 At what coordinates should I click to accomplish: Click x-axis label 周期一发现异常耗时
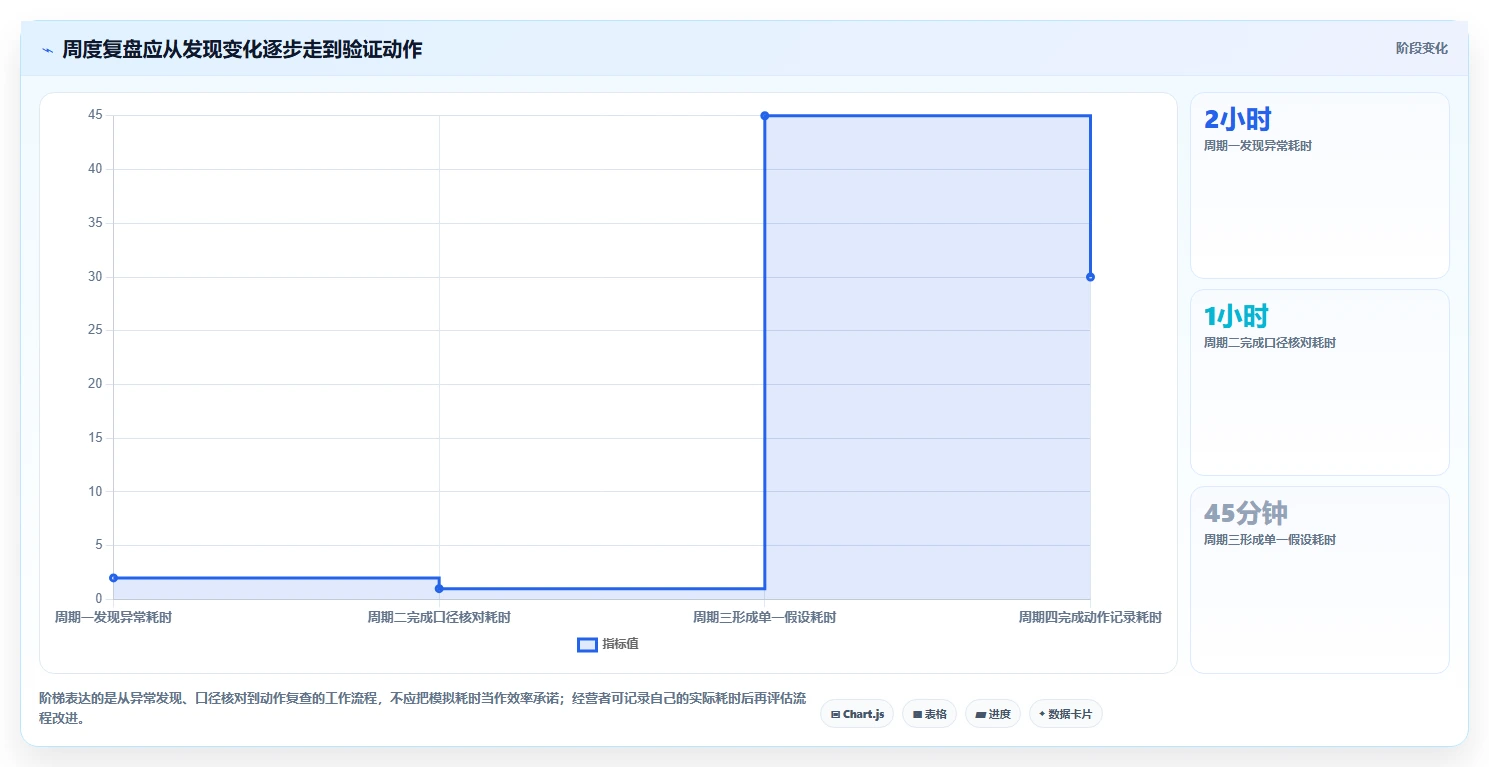pos(113,618)
